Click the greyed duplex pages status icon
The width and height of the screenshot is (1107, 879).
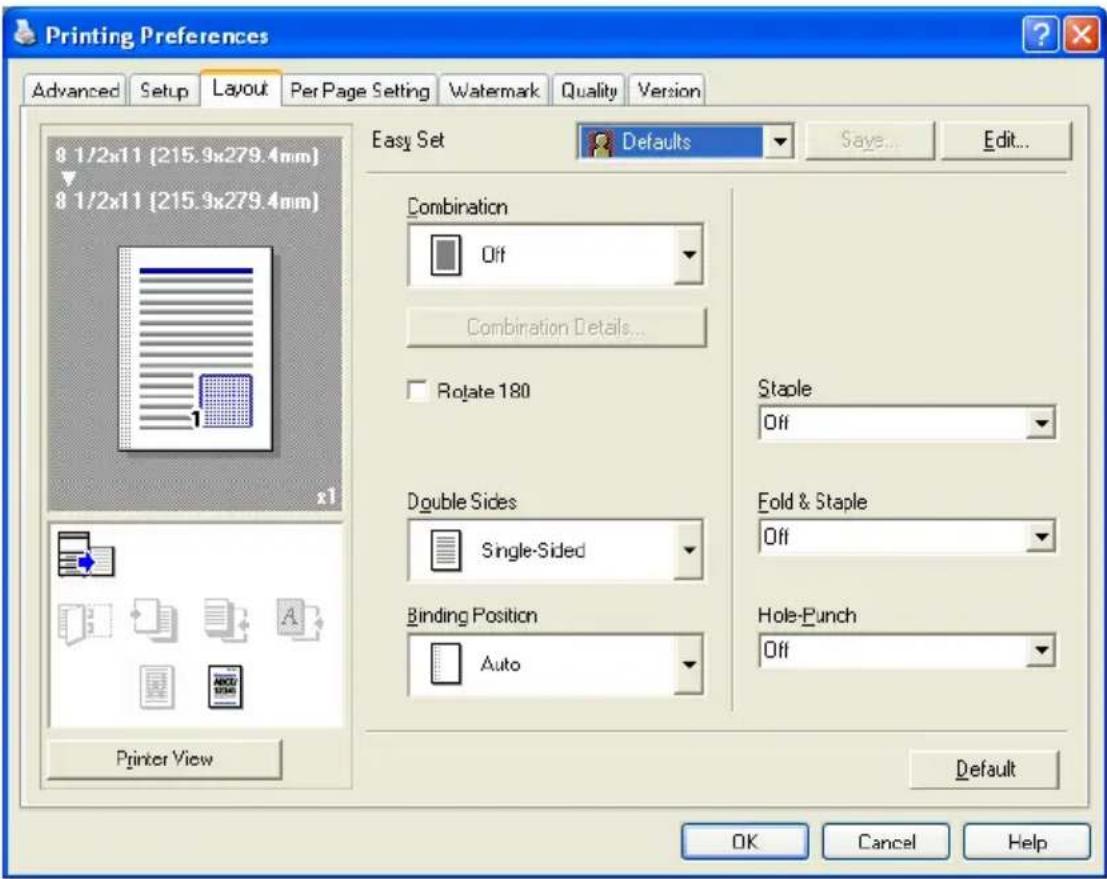155,621
